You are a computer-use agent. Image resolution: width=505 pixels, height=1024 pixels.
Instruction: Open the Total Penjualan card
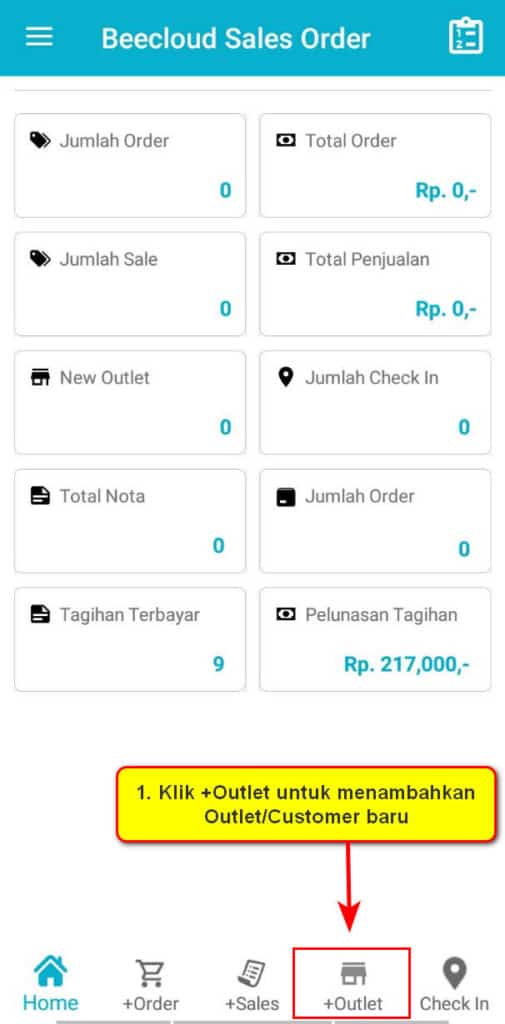click(x=375, y=283)
